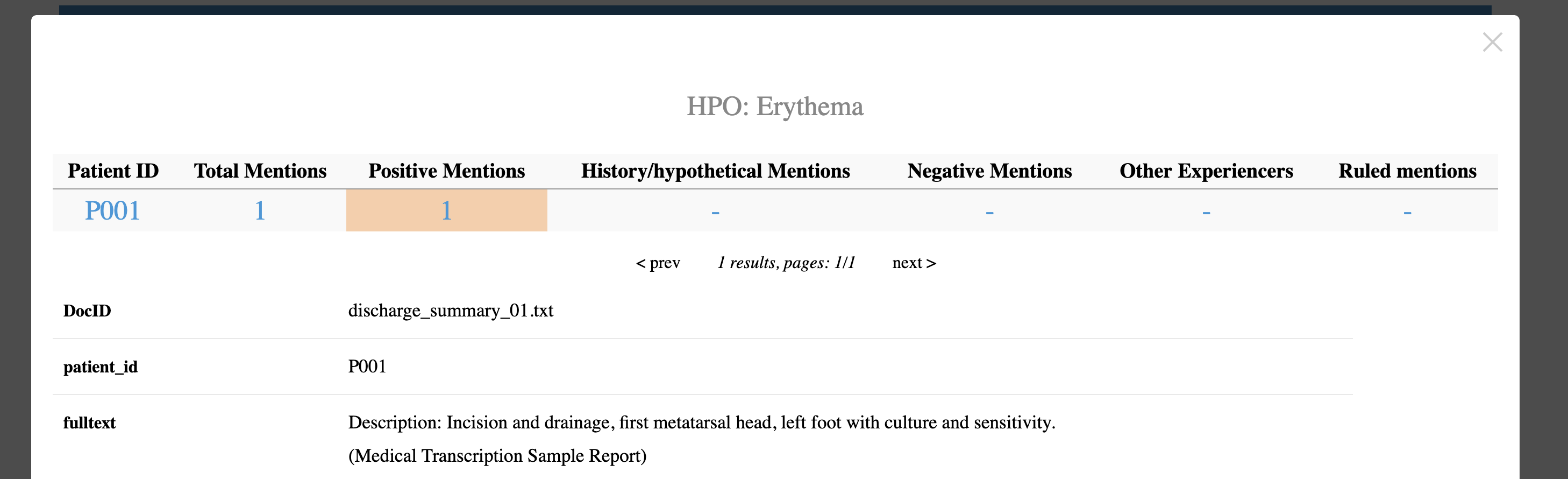Viewport: 1568px width, 479px height.
Task: Go to next results page
Action: (914, 263)
